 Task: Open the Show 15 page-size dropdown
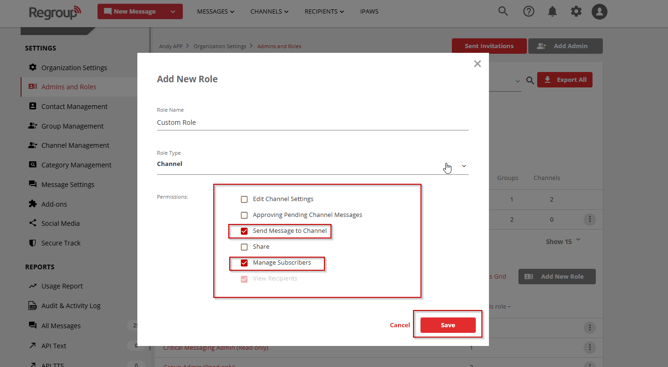(x=563, y=241)
